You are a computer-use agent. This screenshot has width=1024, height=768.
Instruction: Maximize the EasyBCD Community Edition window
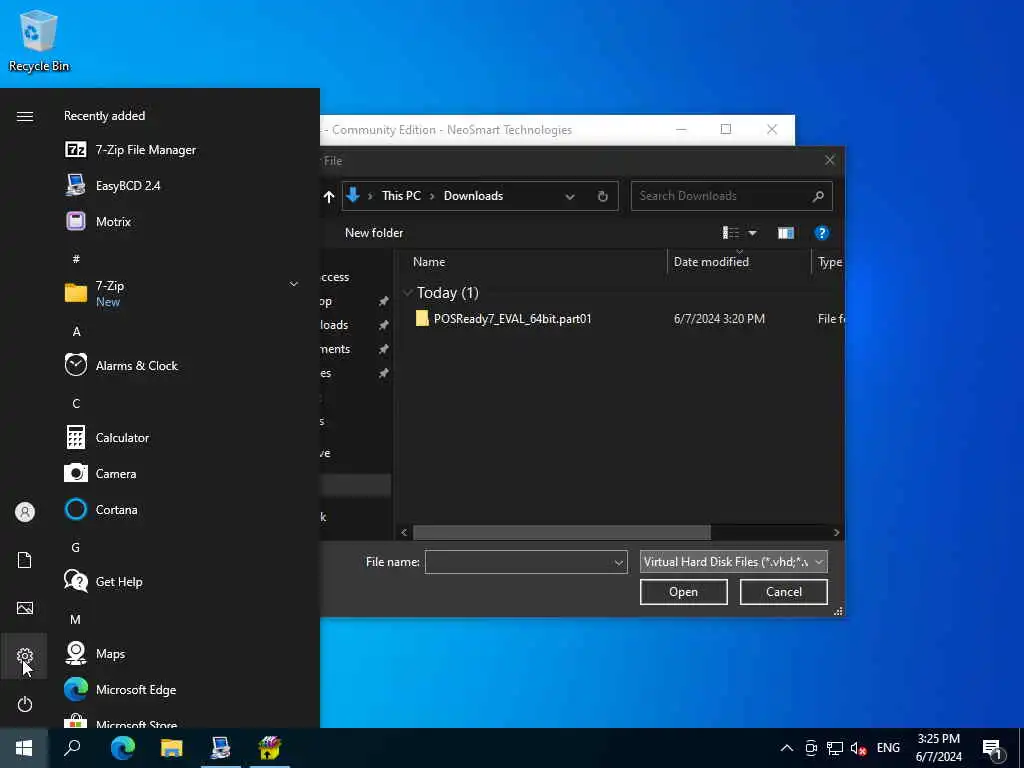pos(726,129)
